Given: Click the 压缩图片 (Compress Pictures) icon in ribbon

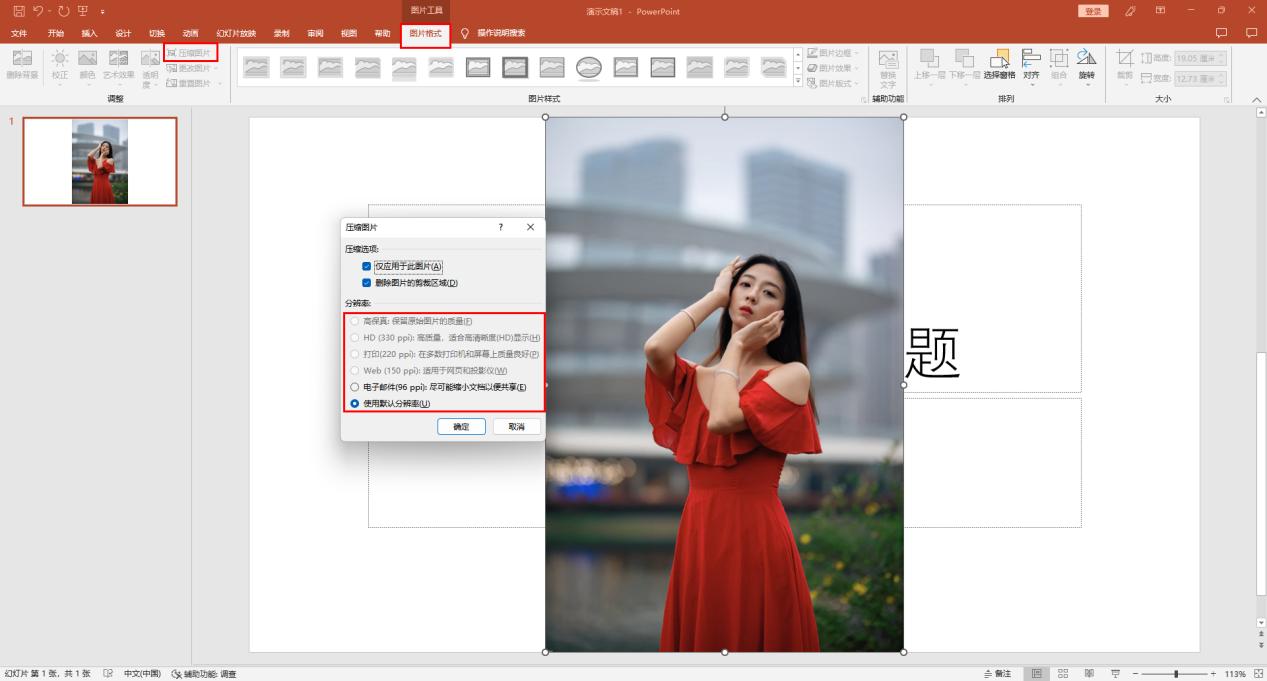Looking at the screenshot, I should pos(172,53).
